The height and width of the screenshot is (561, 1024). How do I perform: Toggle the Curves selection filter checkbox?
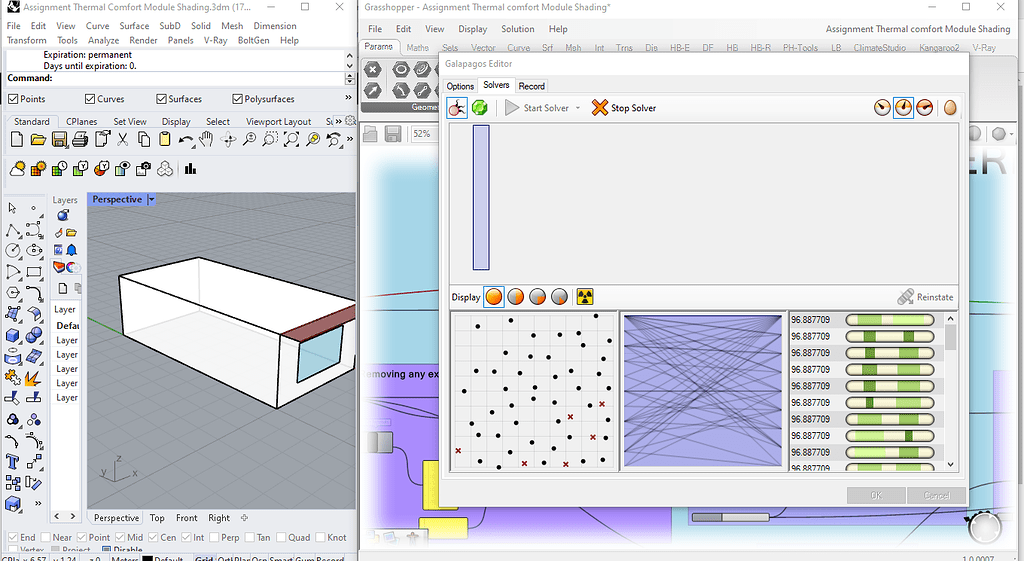(x=90, y=99)
